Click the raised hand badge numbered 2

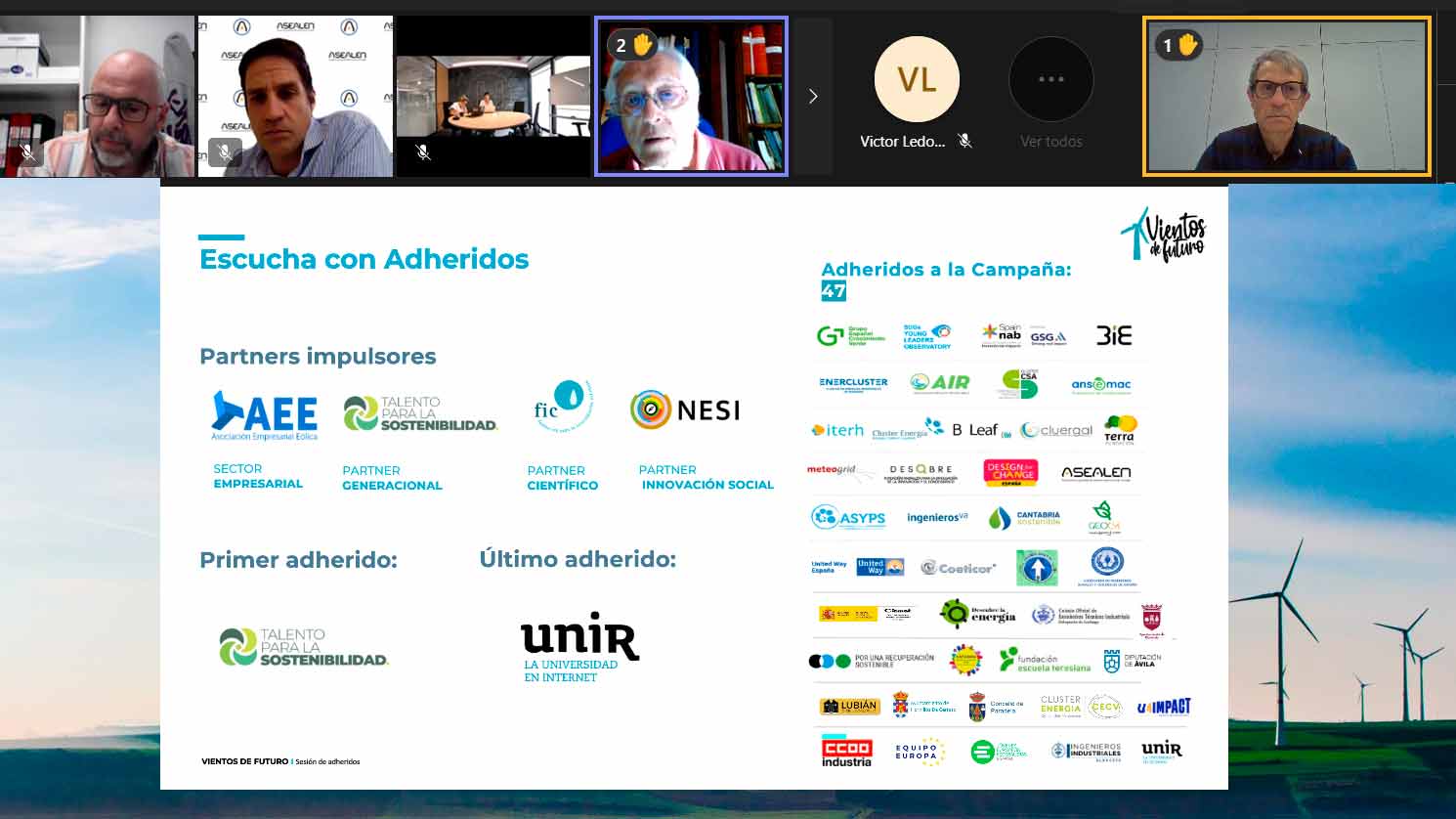click(632, 45)
